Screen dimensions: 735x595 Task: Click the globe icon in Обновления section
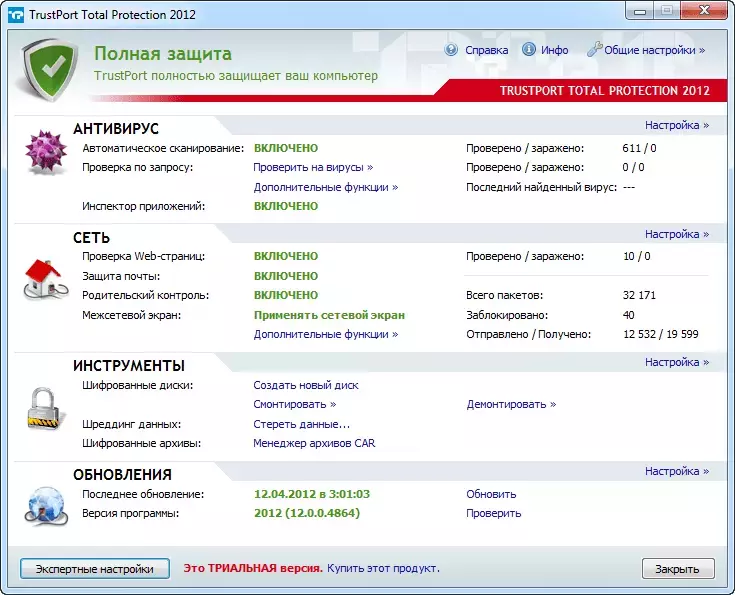pos(45,506)
